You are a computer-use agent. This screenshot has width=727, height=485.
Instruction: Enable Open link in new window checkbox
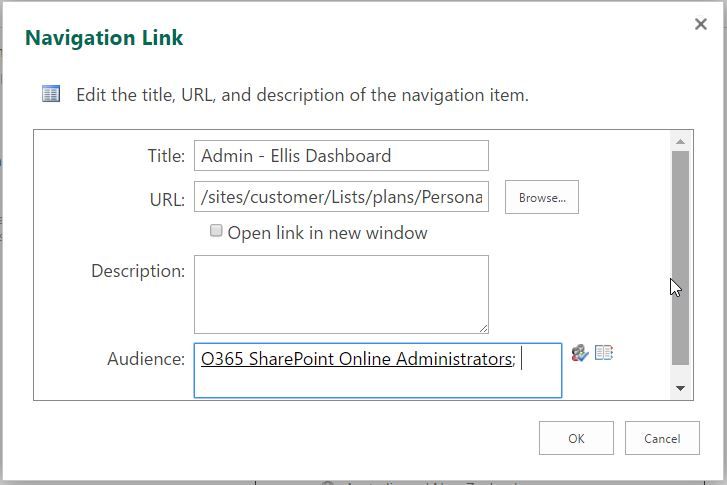tap(216, 230)
